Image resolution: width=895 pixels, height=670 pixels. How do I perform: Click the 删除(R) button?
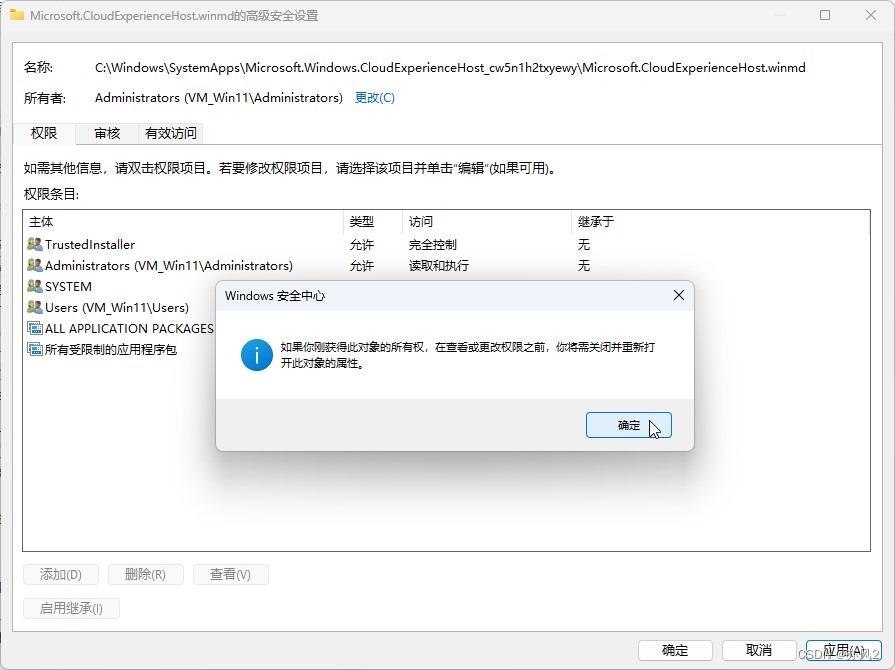[x=146, y=574]
